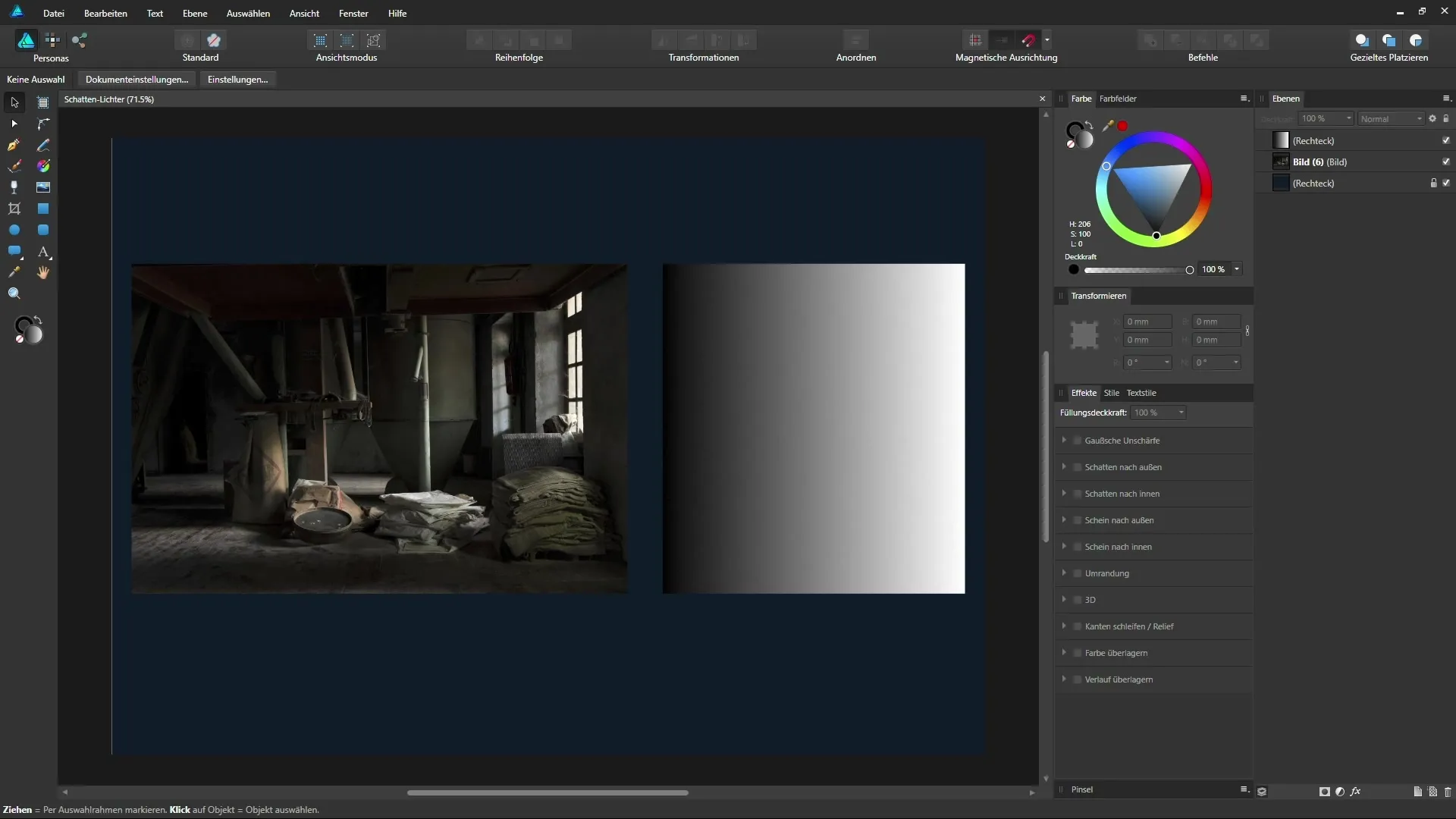Click the Dokumenteinstellungen... button
Image resolution: width=1456 pixels, height=819 pixels.
click(x=136, y=80)
